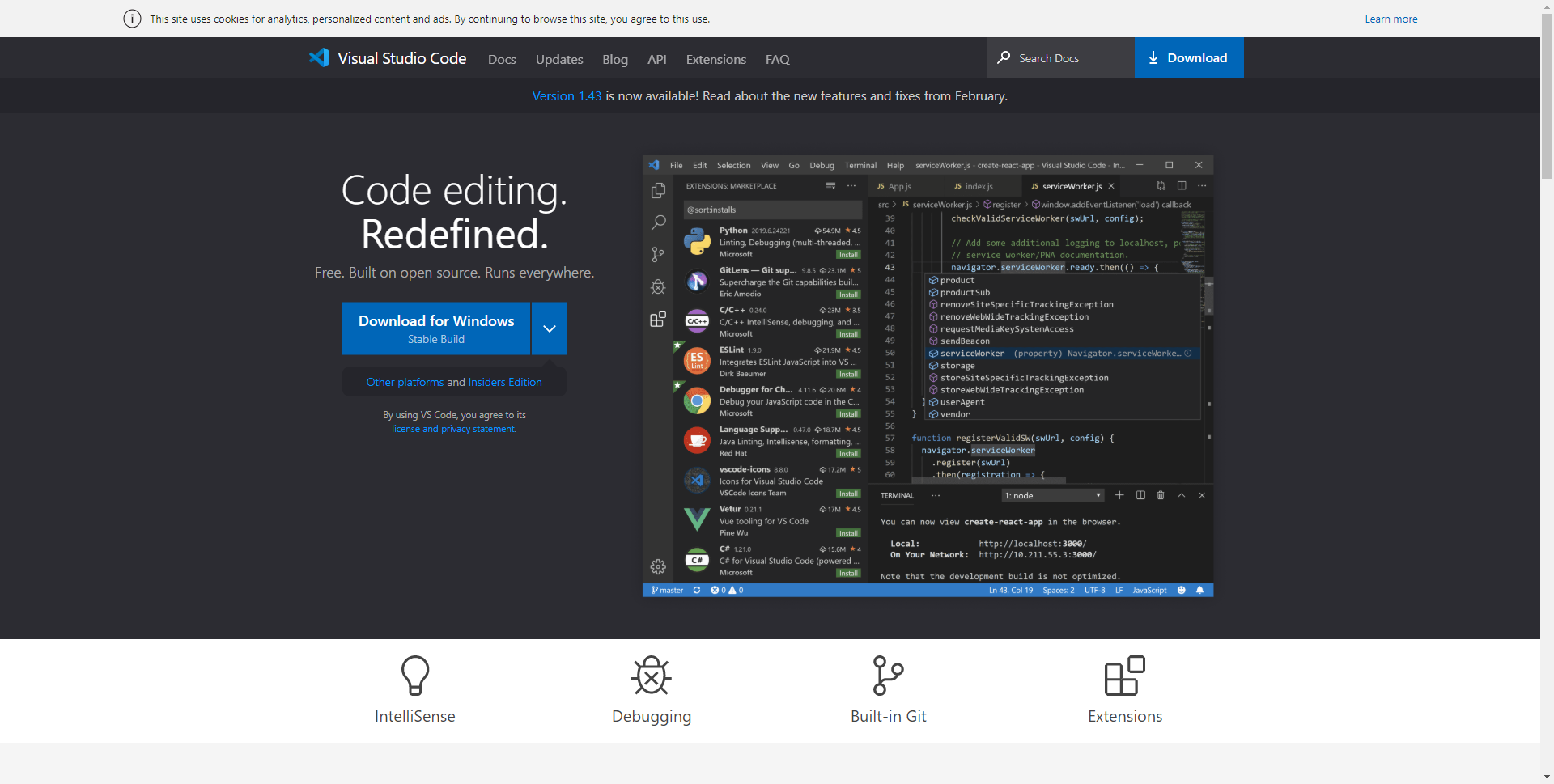Click the plus icon to add a terminal

[1119, 495]
